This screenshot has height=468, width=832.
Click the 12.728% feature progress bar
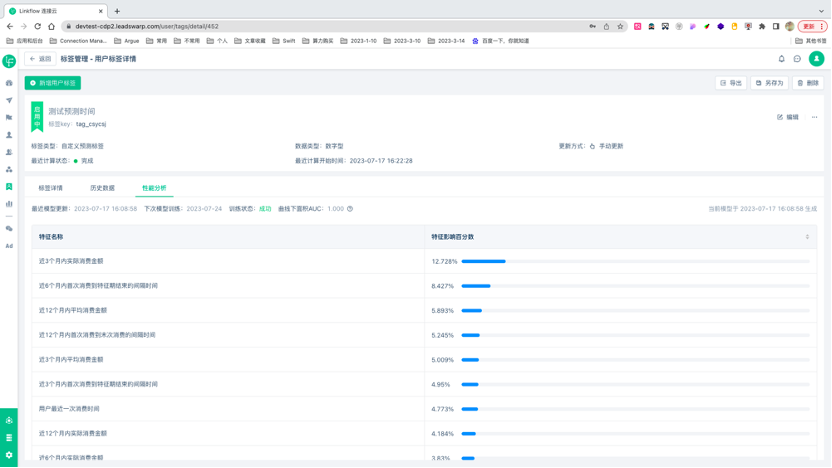(x=636, y=262)
